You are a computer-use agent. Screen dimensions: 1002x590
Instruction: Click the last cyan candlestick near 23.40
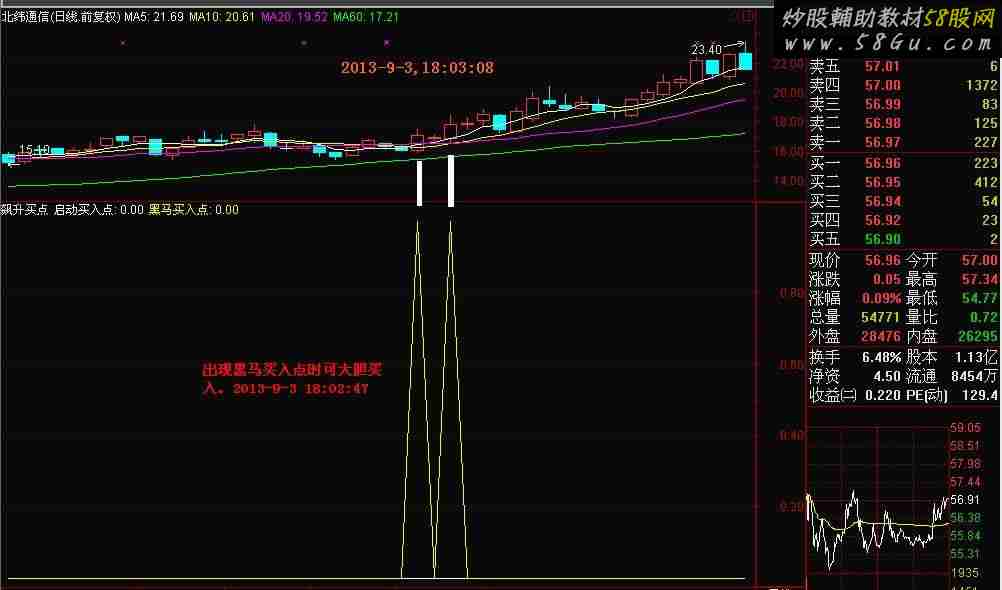pos(745,61)
